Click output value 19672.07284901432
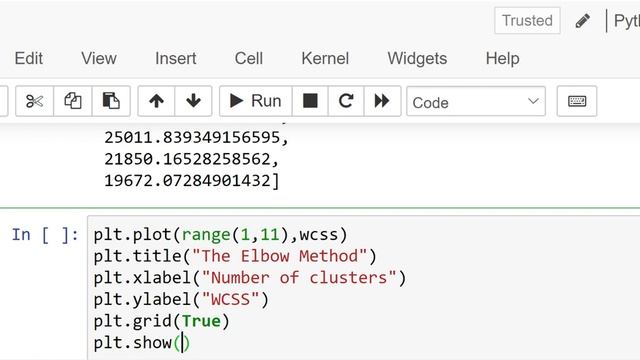This screenshot has height=360, width=640. tap(191, 181)
